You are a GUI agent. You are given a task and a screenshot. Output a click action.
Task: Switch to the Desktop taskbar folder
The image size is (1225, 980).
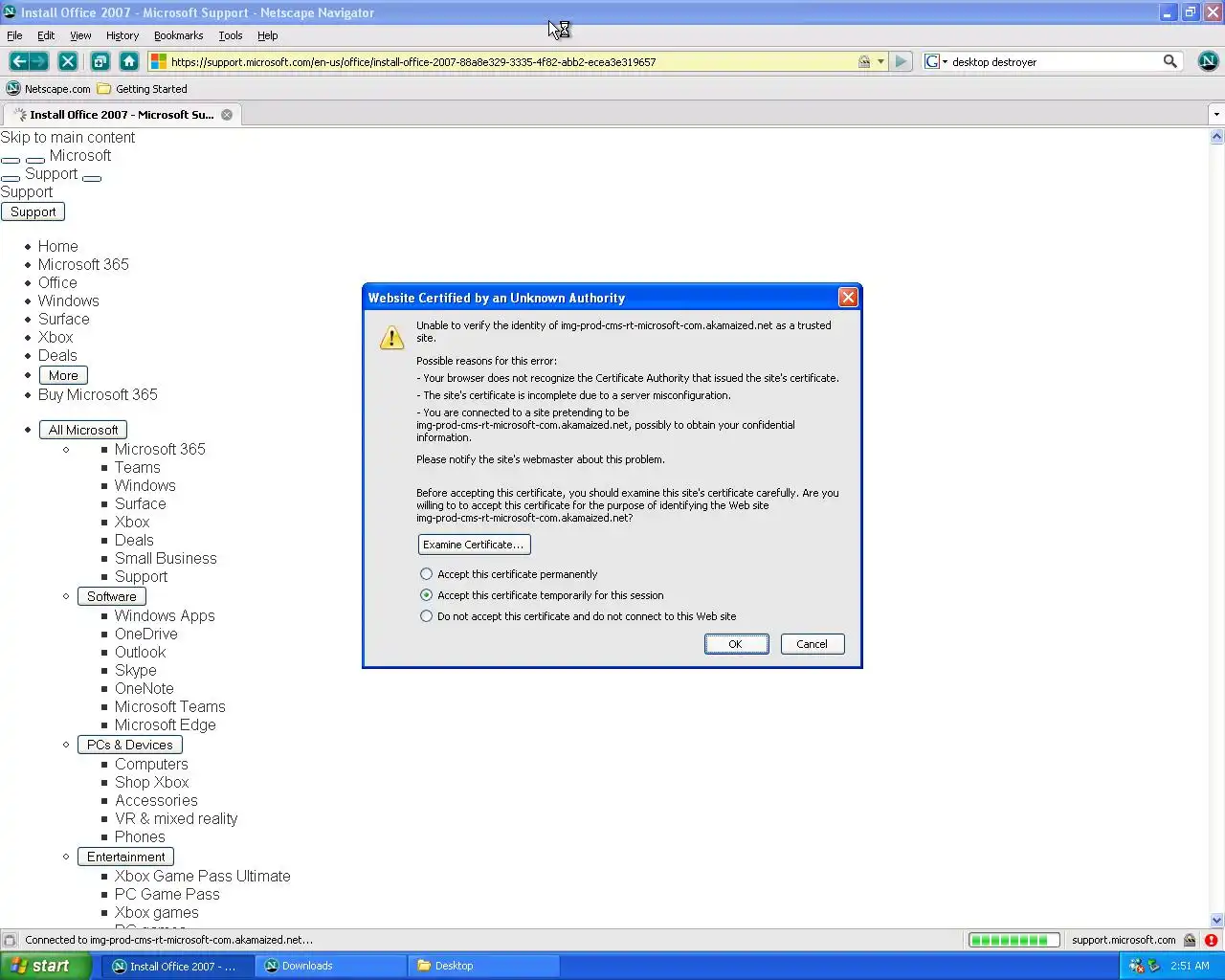coord(483,966)
